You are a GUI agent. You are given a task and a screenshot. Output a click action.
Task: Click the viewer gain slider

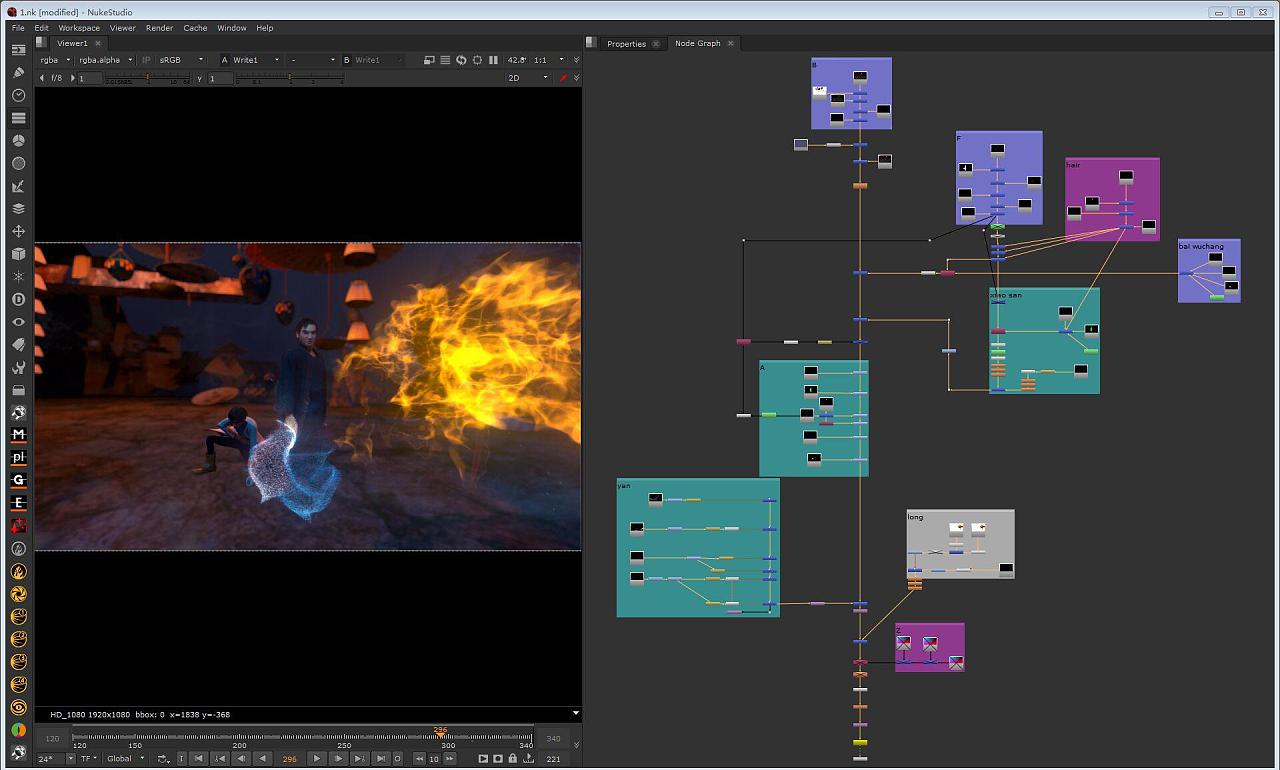click(x=148, y=78)
